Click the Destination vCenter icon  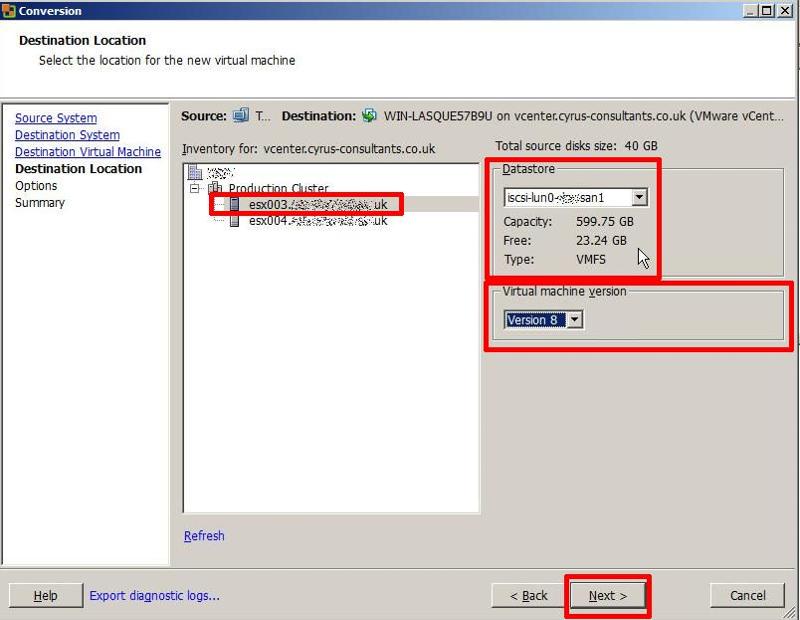click(369, 116)
